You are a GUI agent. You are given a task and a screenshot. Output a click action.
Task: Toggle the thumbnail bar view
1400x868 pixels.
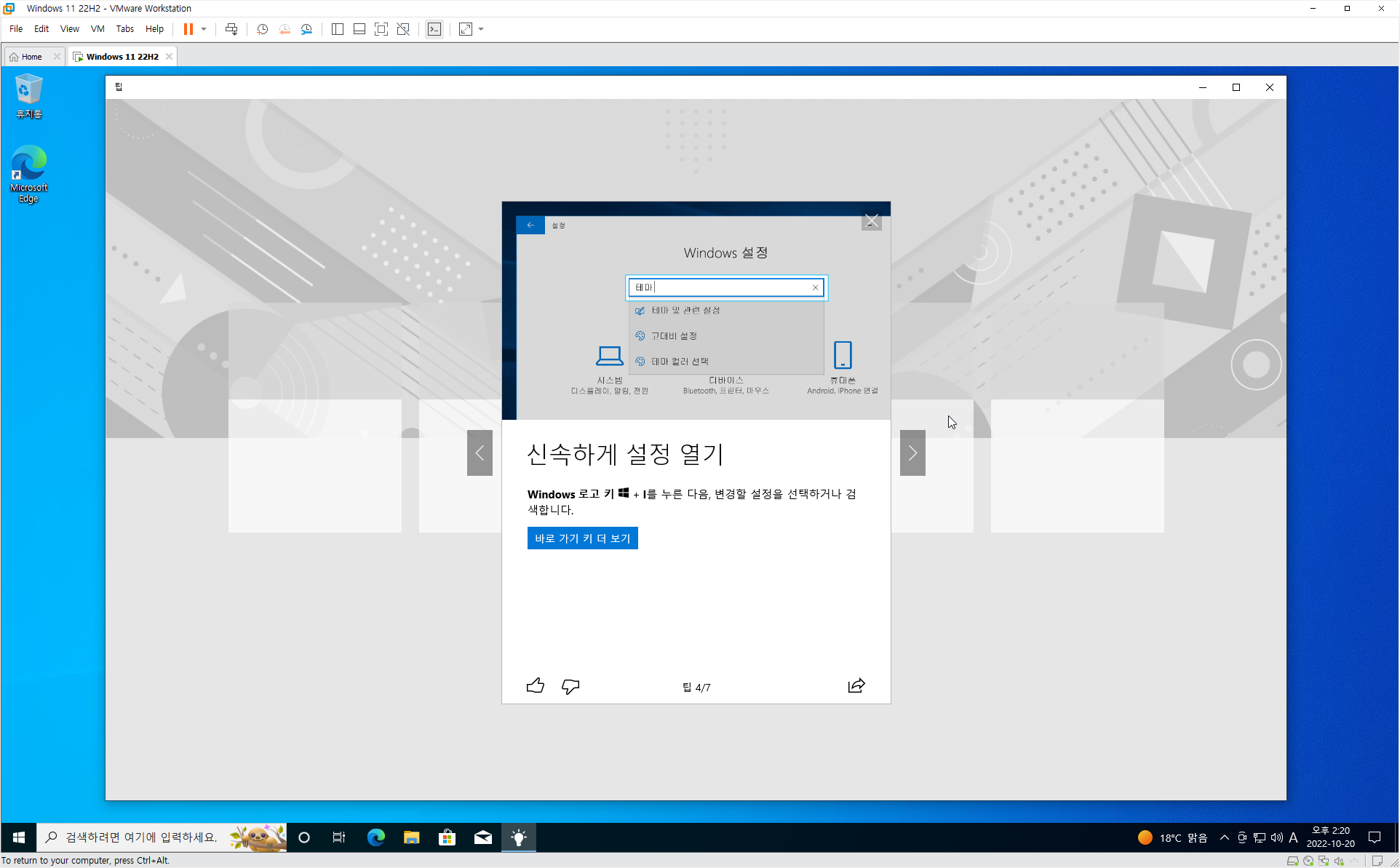coord(359,29)
